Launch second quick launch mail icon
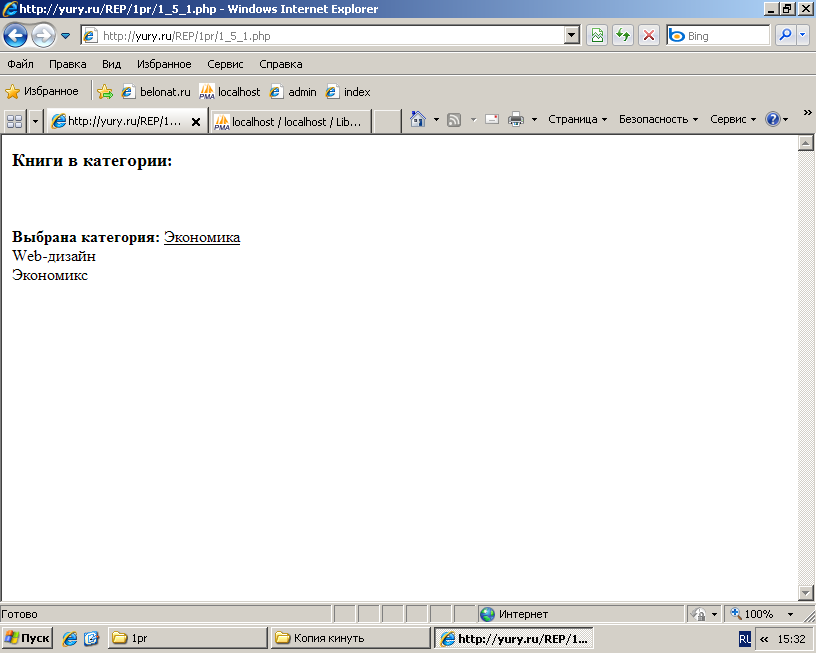Viewport: 816px width, 653px height. [x=91, y=638]
